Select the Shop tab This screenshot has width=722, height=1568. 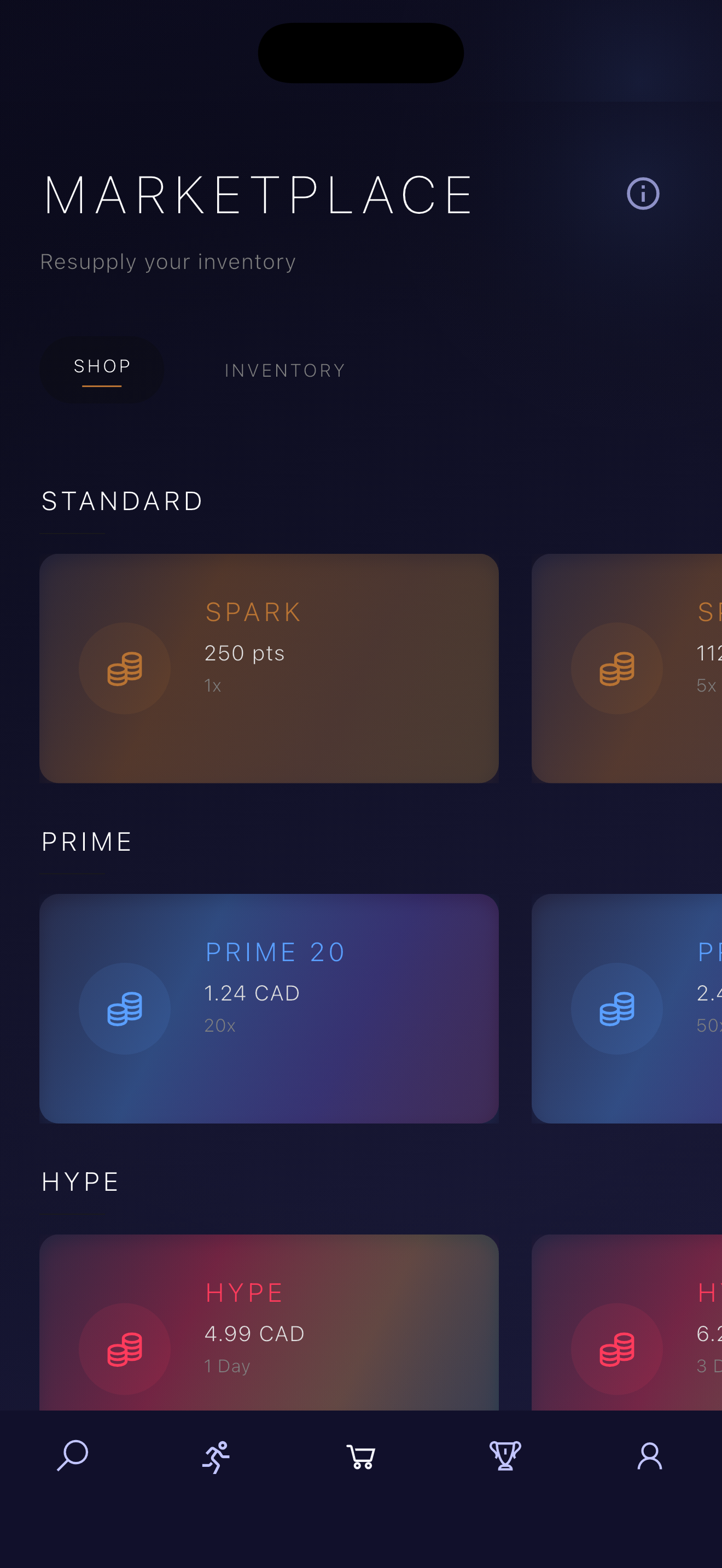tap(102, 367)
